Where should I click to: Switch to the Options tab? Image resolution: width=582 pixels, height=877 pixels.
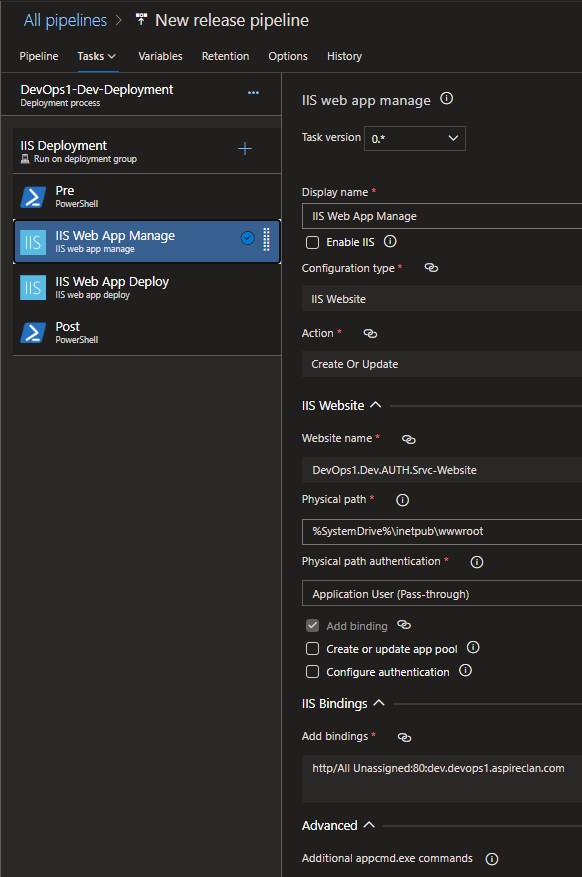288,56
